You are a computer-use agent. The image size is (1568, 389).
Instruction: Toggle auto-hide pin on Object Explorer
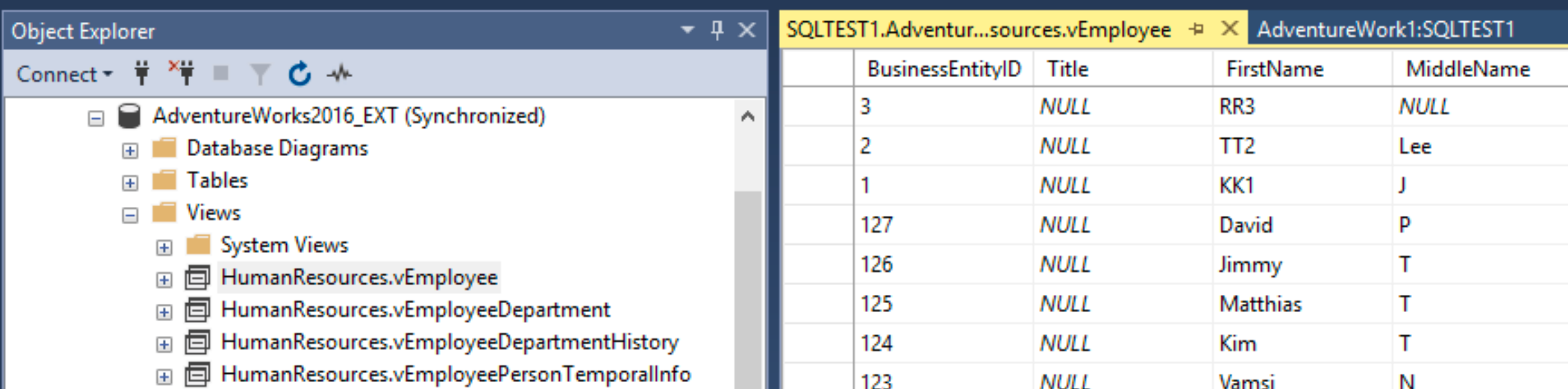click(717, 30)
